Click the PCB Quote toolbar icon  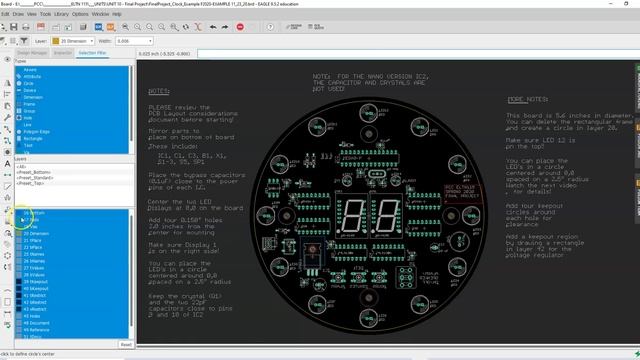point(316,27)
